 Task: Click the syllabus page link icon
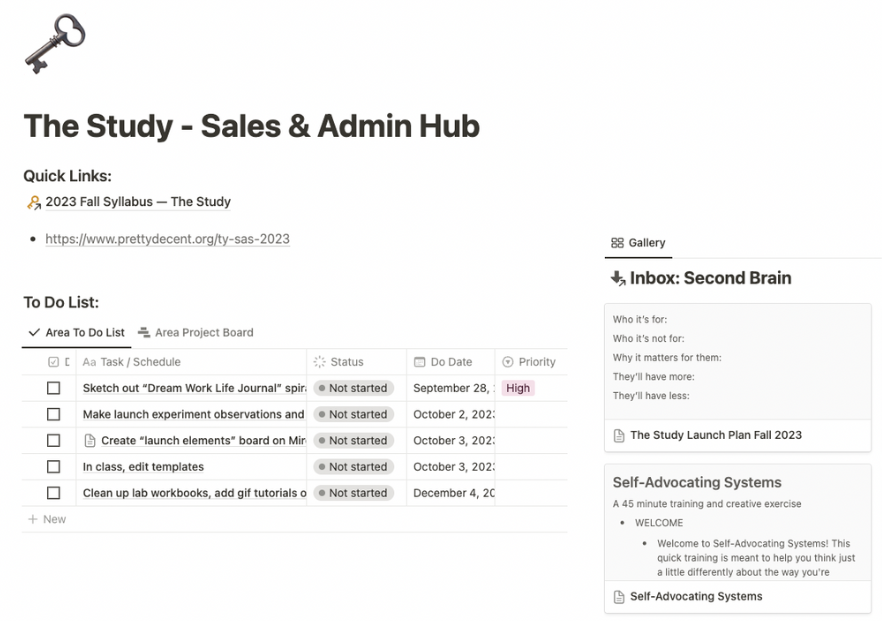(34, 202)
